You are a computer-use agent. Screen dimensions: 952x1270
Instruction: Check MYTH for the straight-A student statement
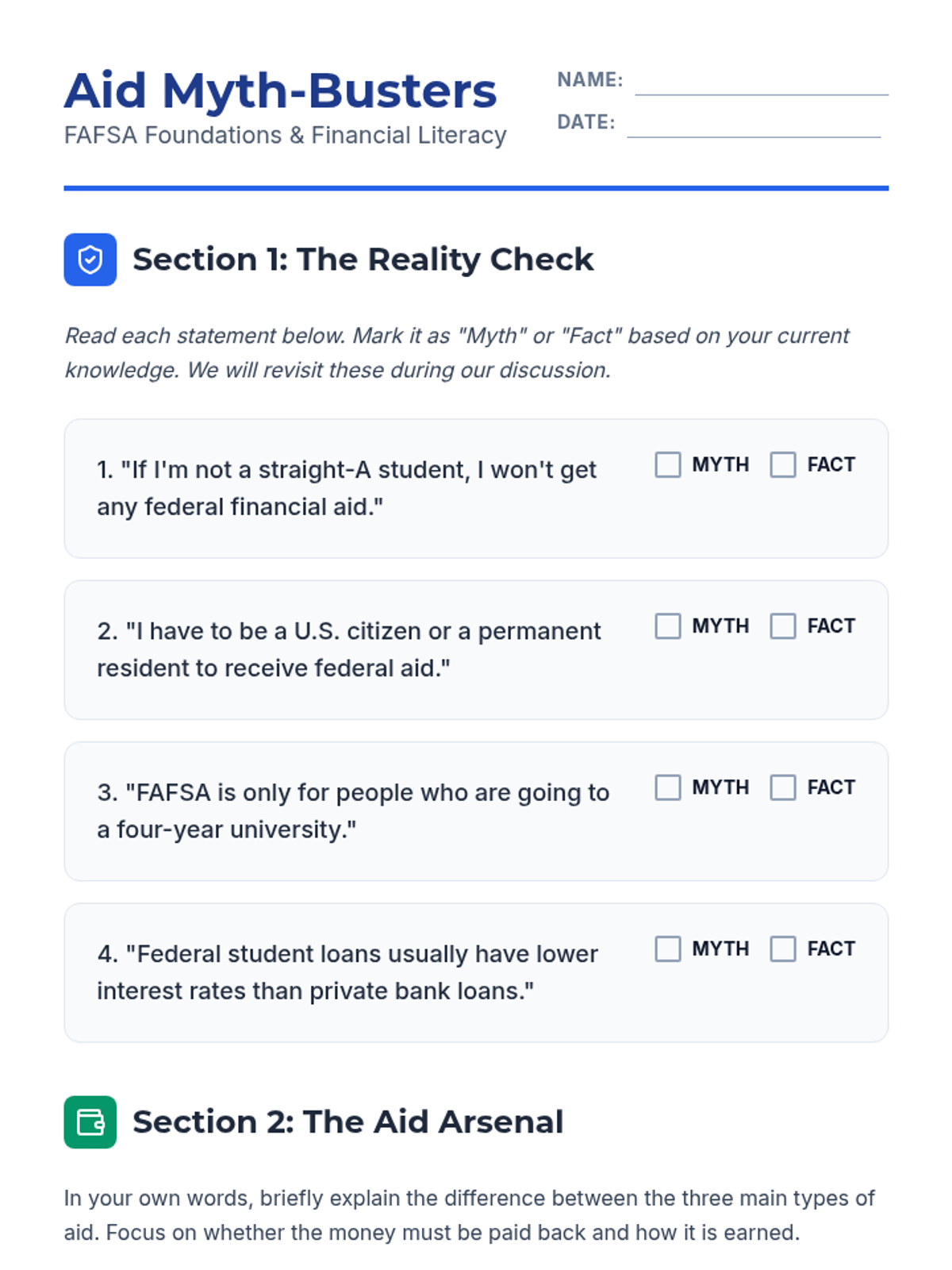point(668,464)
